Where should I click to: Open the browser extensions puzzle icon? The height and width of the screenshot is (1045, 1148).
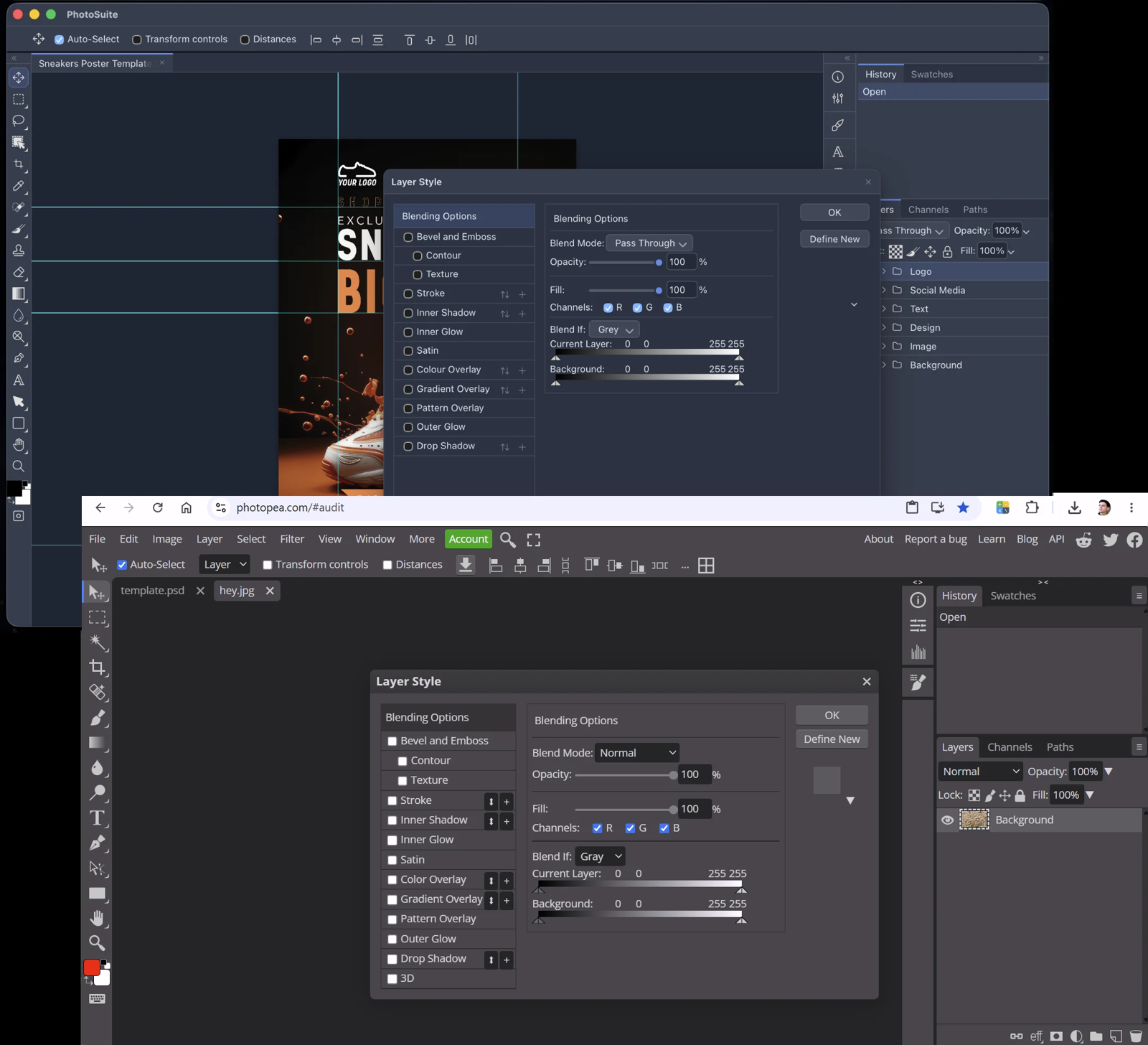point(1032,507)
